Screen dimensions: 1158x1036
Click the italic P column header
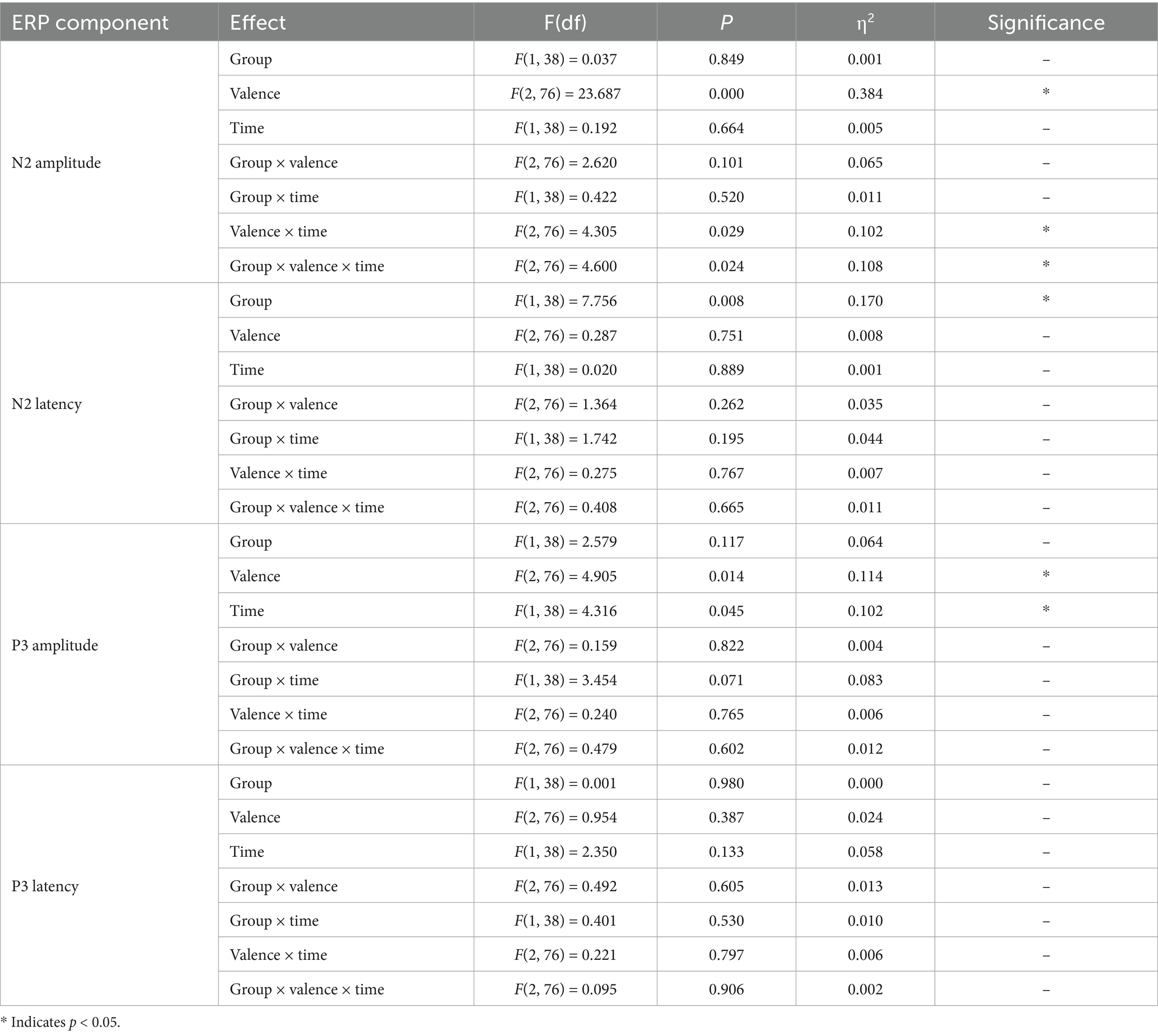point(726,23)
